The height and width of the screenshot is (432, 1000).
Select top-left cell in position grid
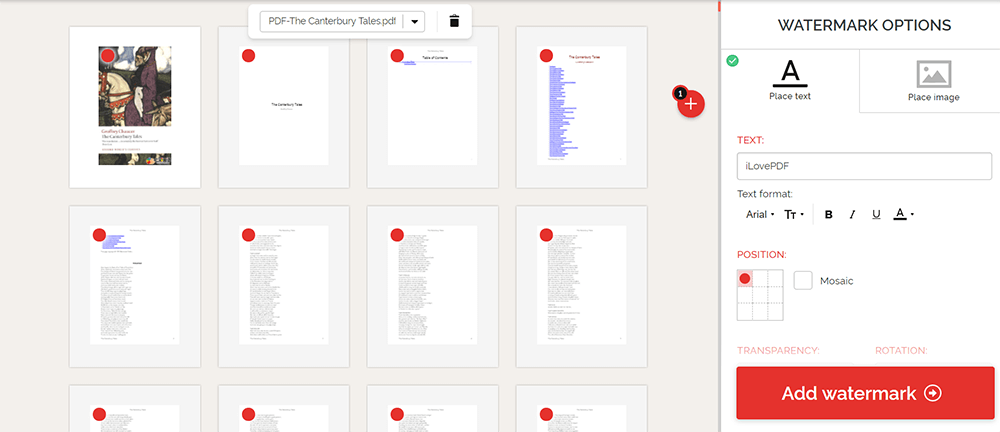point(745,279)
